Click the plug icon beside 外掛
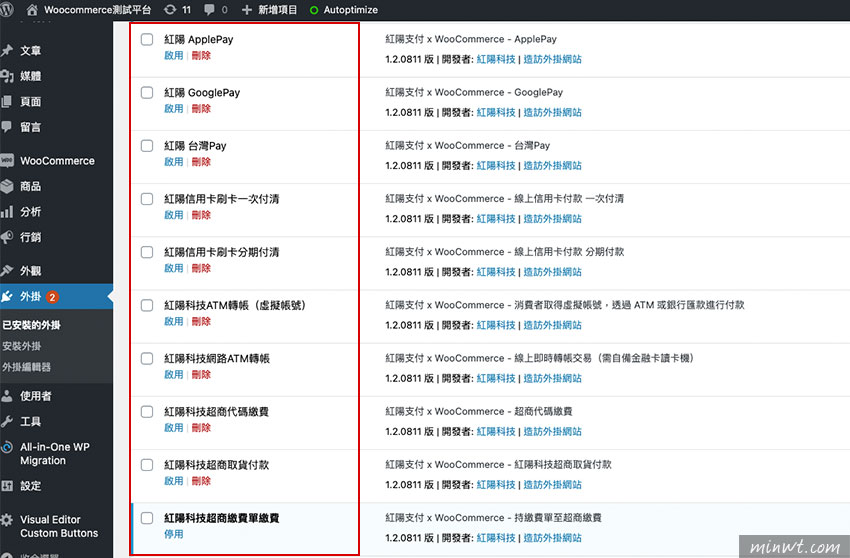 tap(7, 296)
